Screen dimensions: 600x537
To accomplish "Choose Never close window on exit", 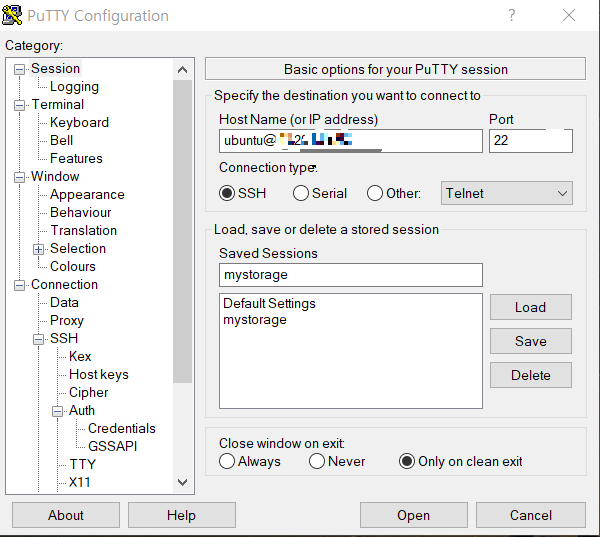I will tap(317, 461).
